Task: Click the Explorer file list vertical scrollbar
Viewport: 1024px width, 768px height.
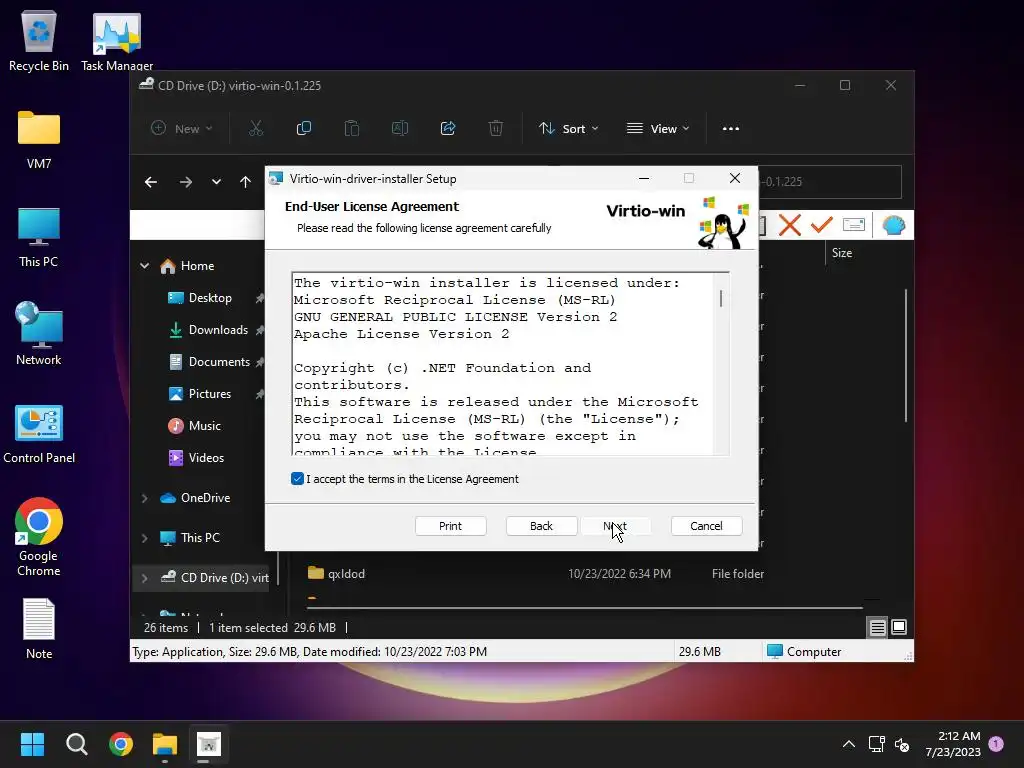Action: (906, 355)
